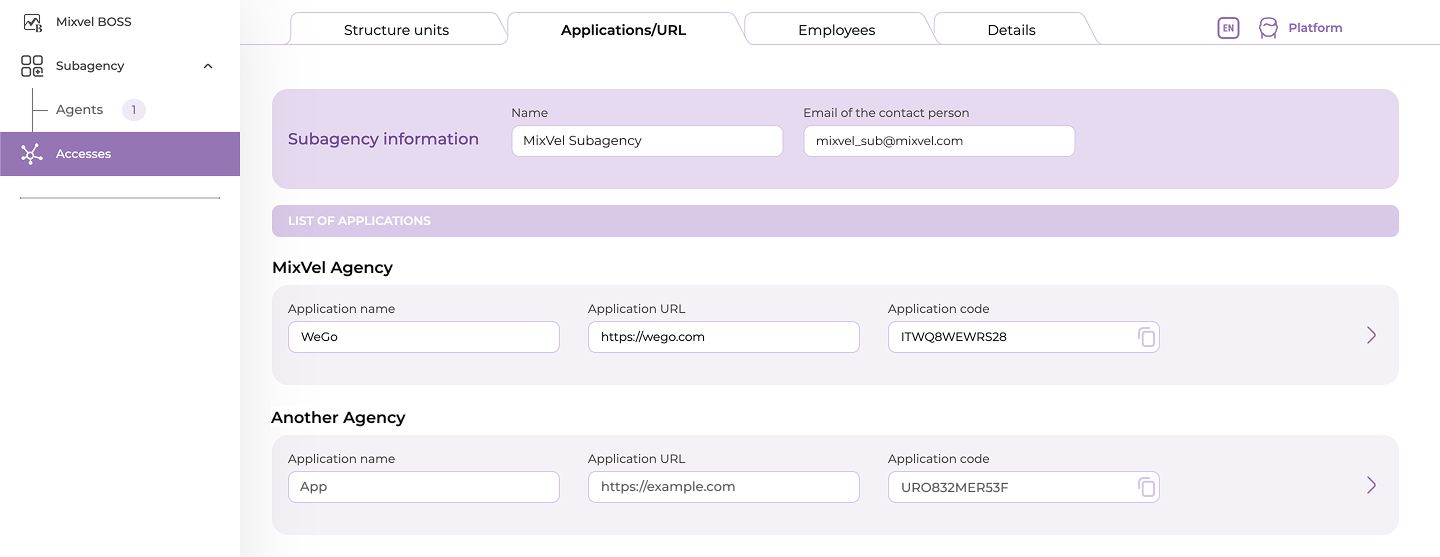1440x557 pixels.
Task: Go to the Details tab
Action: coord(1011,30)
